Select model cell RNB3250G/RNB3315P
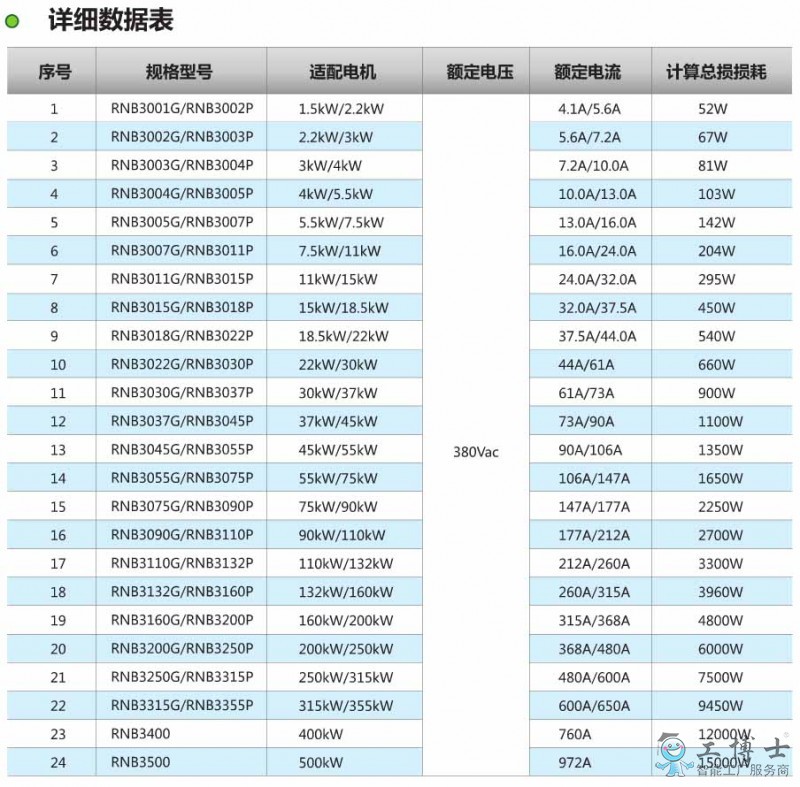The height and width of the screenshot is (787, 800). click(182, 677)
